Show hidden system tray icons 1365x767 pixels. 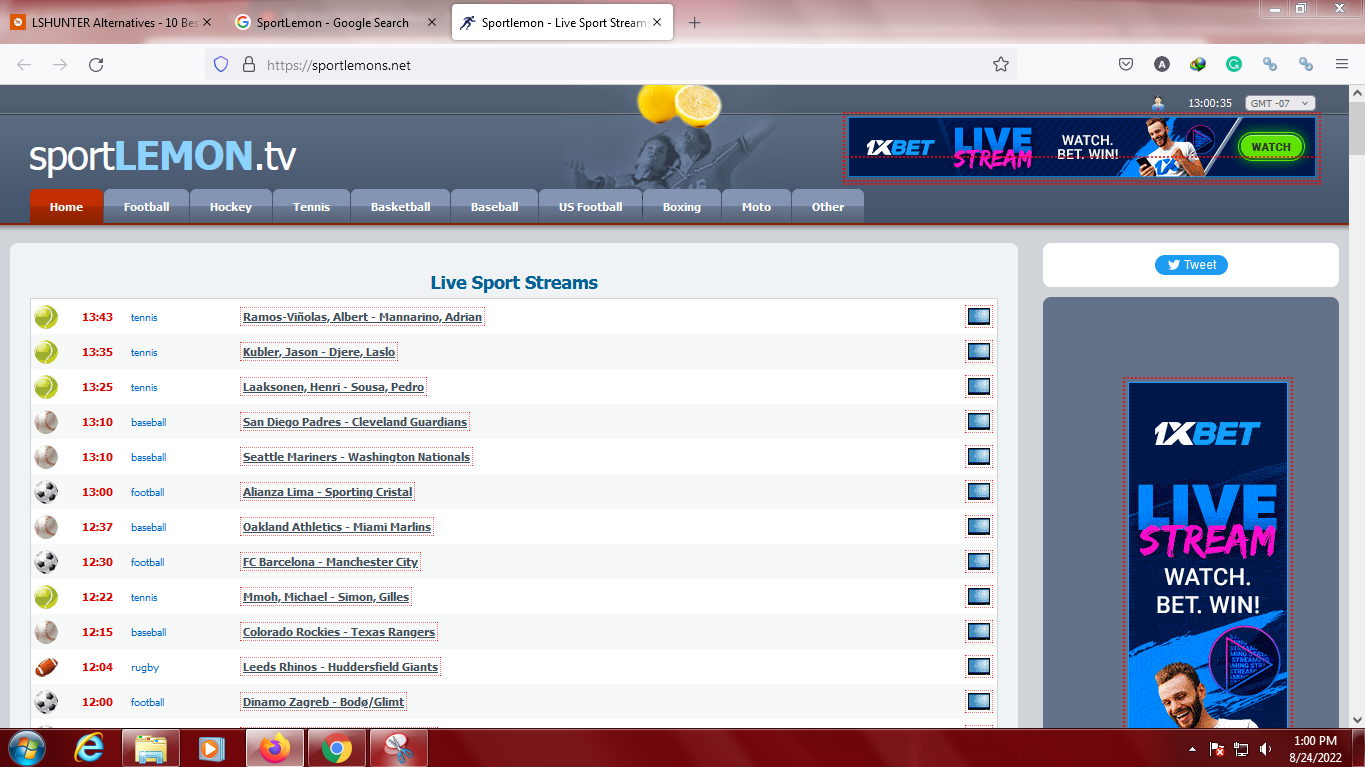[x=1192, y=749]
